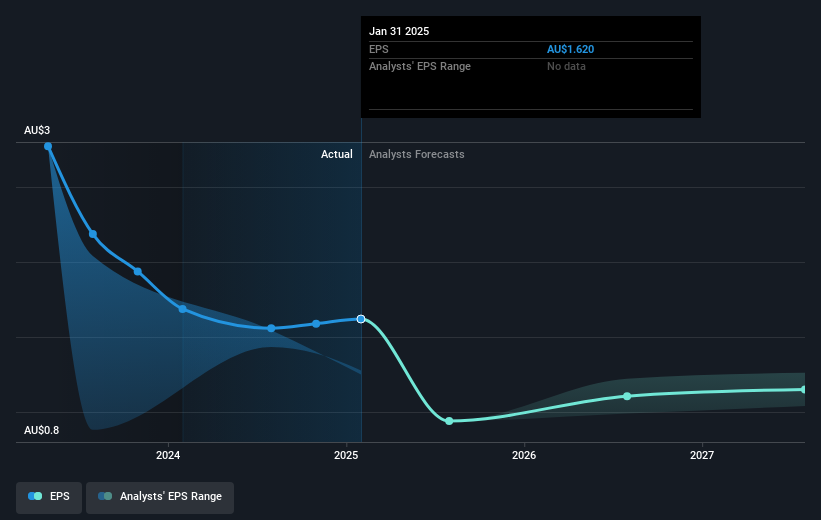Screen dimensions: 821x520
Task: Click the Analysts' EPS Range legend icon
Action: pos(105,496)
